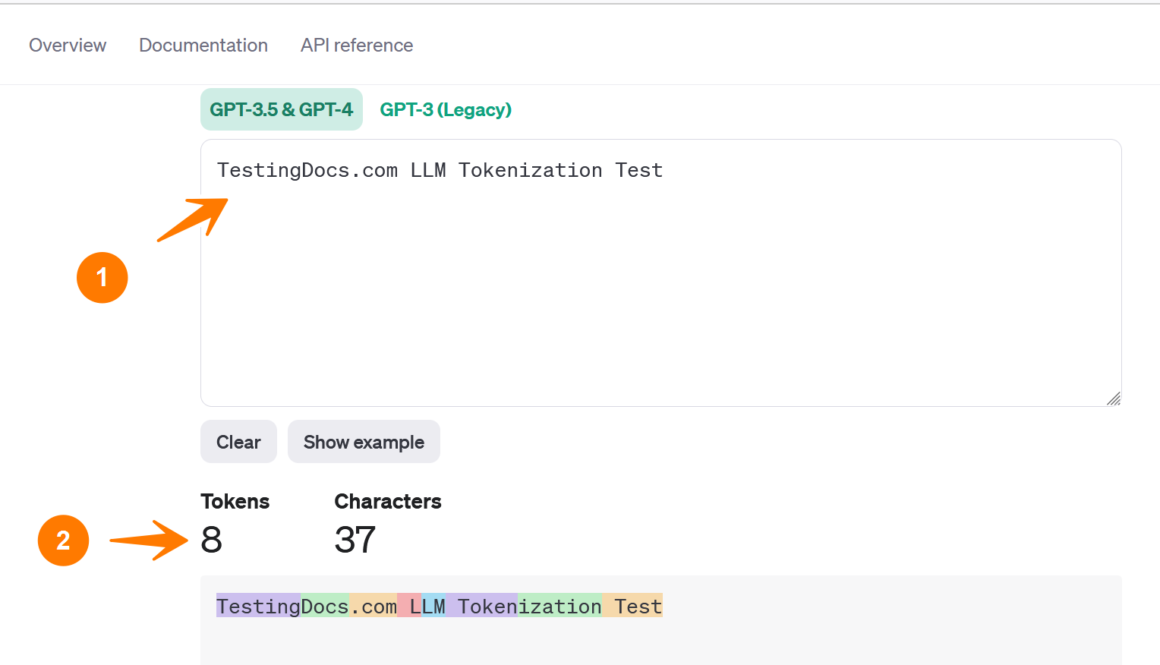Screen dimensions: 1160x665
Task: Click the blue highlighted "LM" token
Action: pos(433,606)
